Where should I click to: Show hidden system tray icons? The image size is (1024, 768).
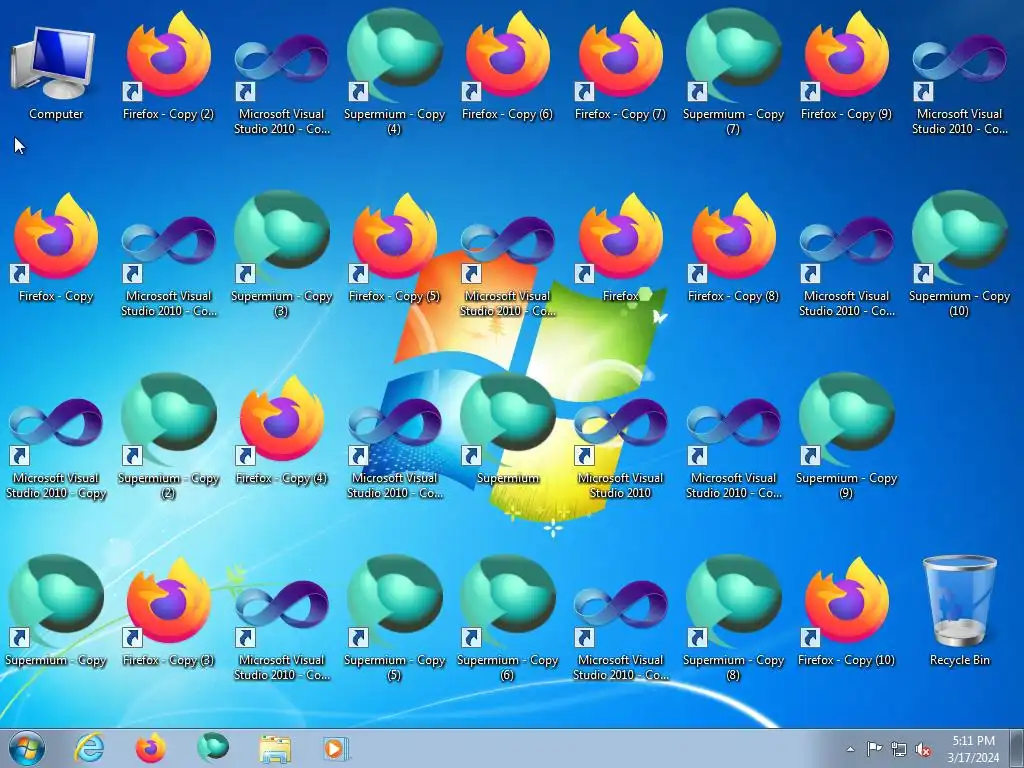(850, 750)
